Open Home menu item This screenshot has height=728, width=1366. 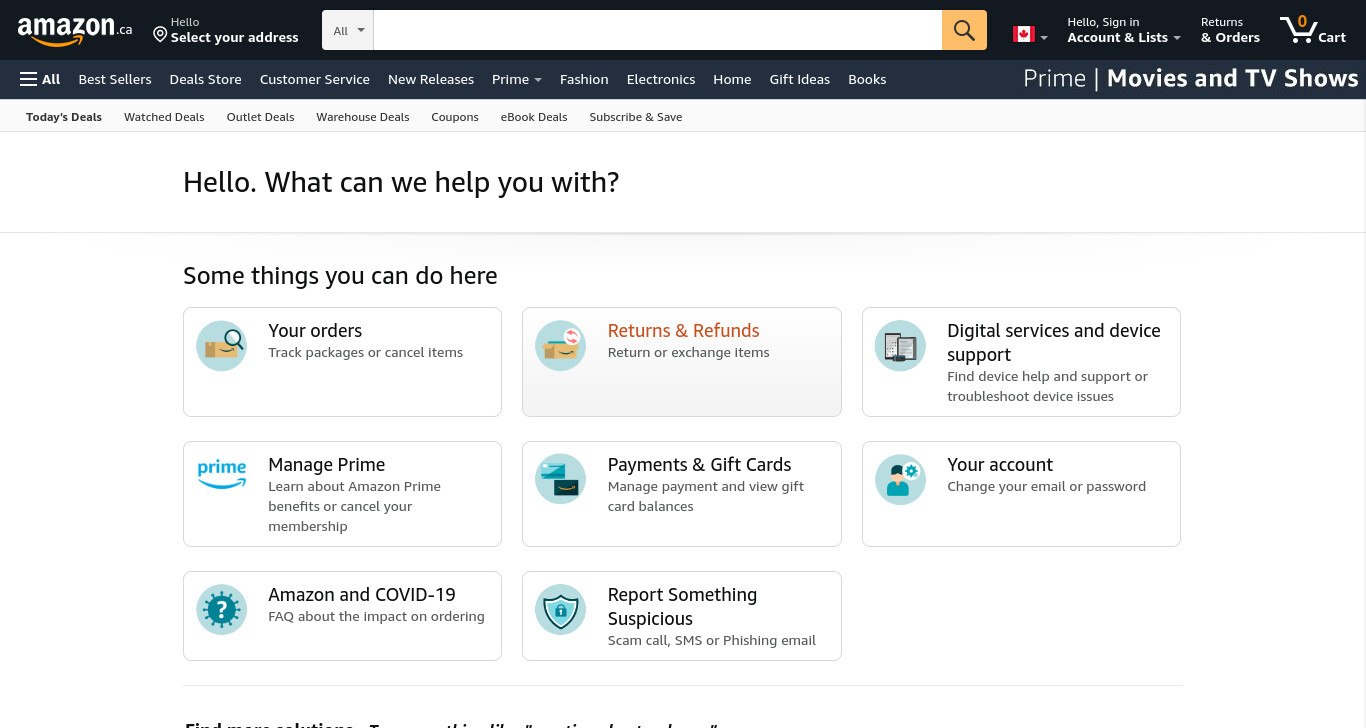pos(732,79)
